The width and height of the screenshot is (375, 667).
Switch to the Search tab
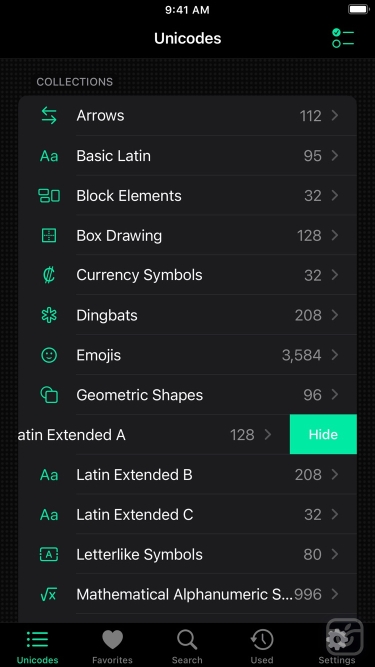tap(187, 647)
